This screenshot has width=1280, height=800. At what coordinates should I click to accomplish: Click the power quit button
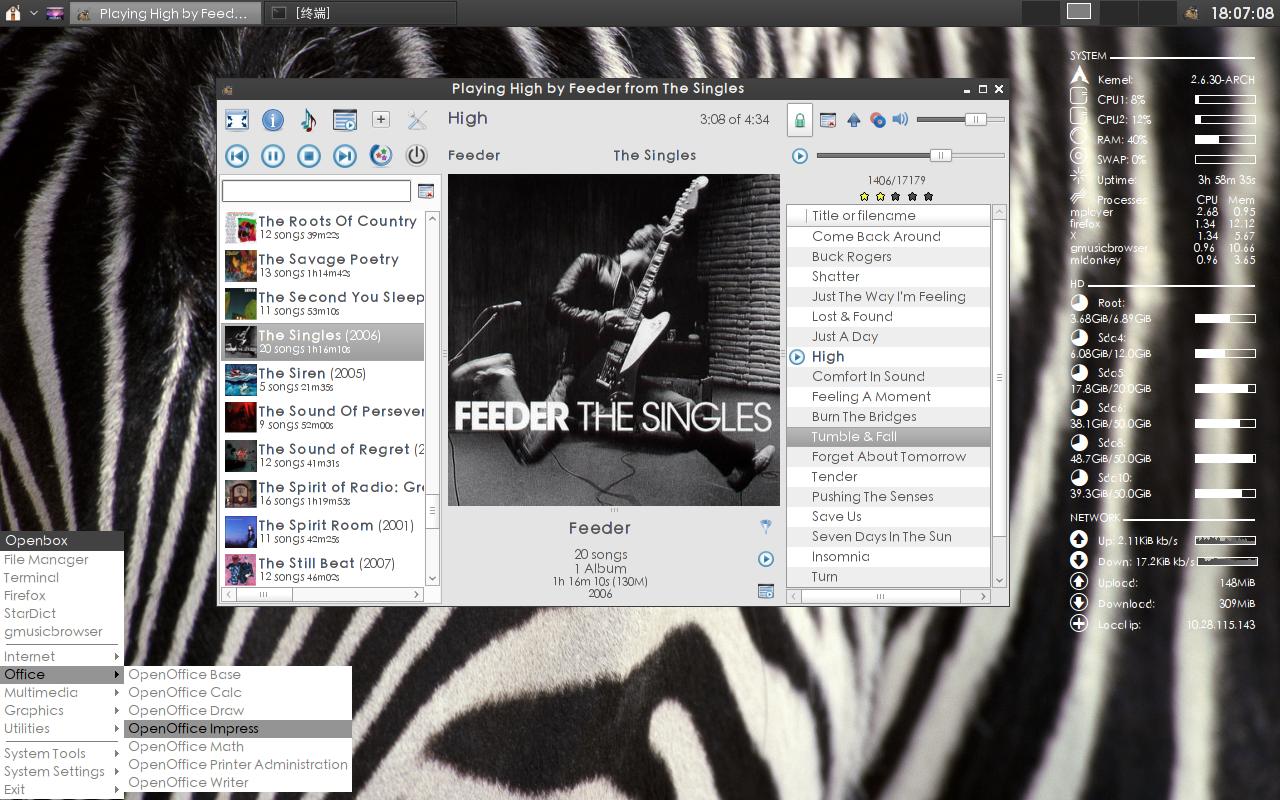click(416, 156)
